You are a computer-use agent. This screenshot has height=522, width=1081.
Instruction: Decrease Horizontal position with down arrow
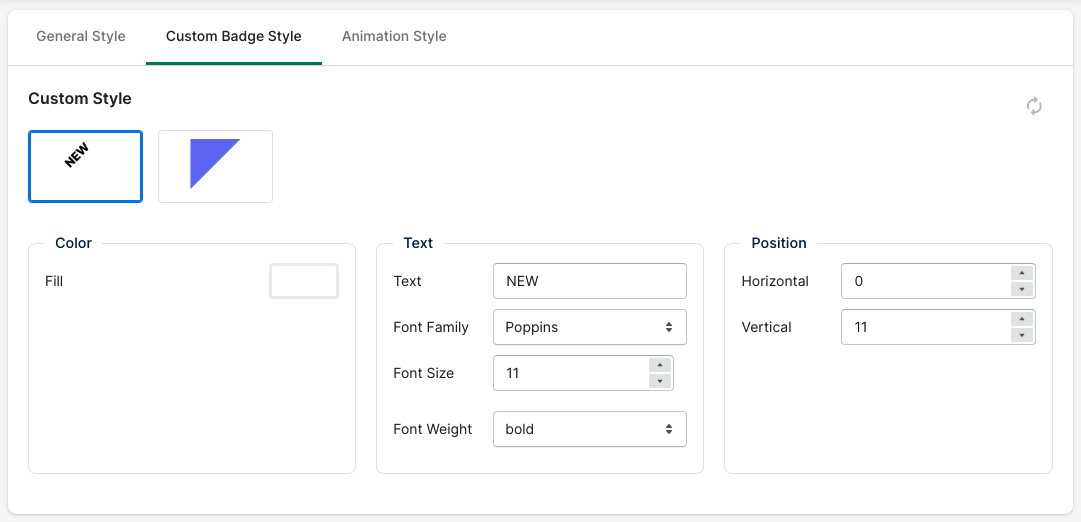coord(1022,289)
